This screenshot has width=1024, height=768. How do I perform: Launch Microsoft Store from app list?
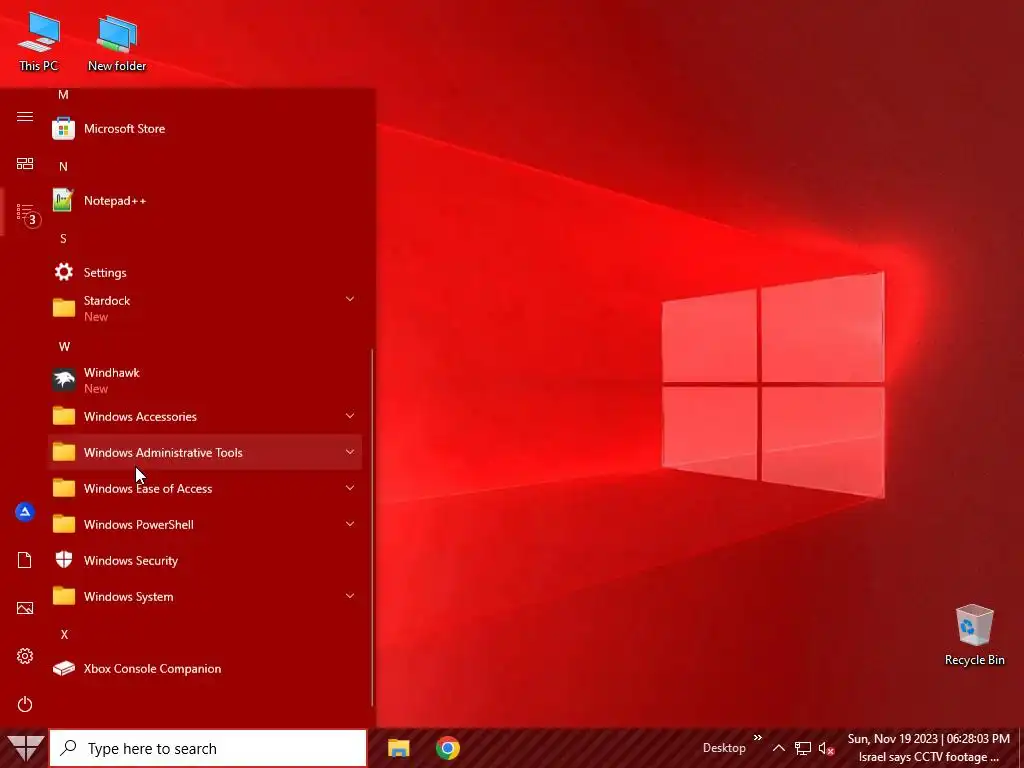[x=205, y=129]
